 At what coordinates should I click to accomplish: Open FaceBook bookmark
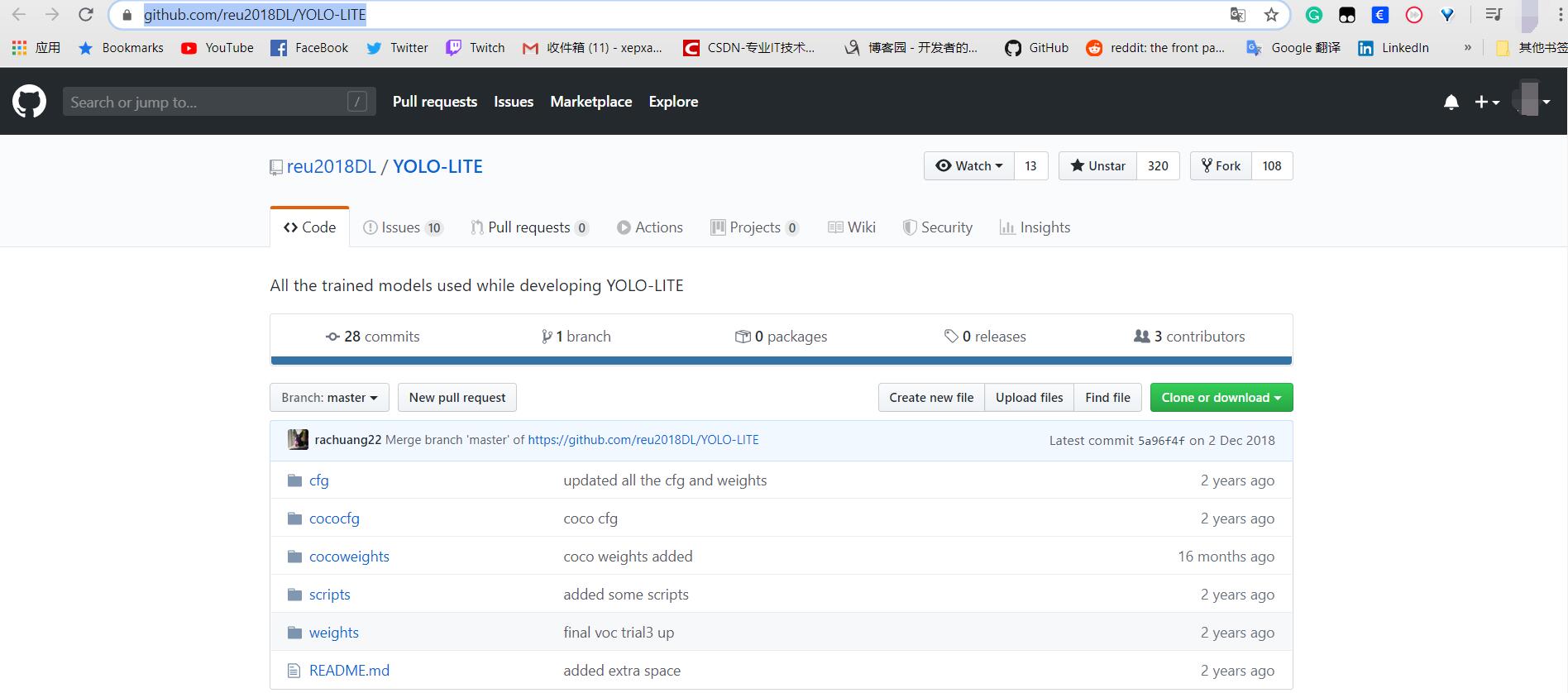pos(309,48)
